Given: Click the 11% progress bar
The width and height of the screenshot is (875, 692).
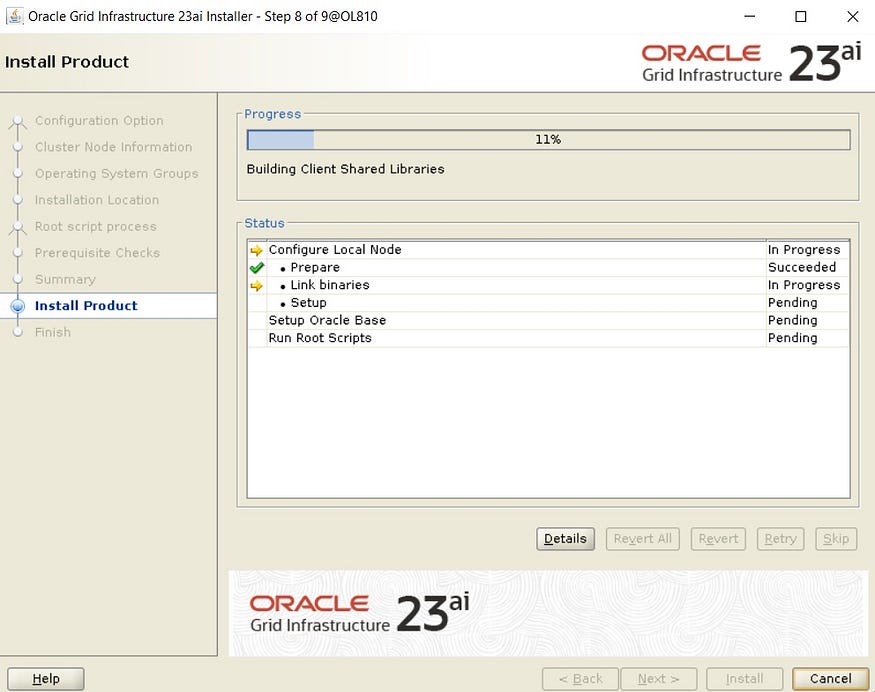Looking at the screenshot, I should pos(549,140).
